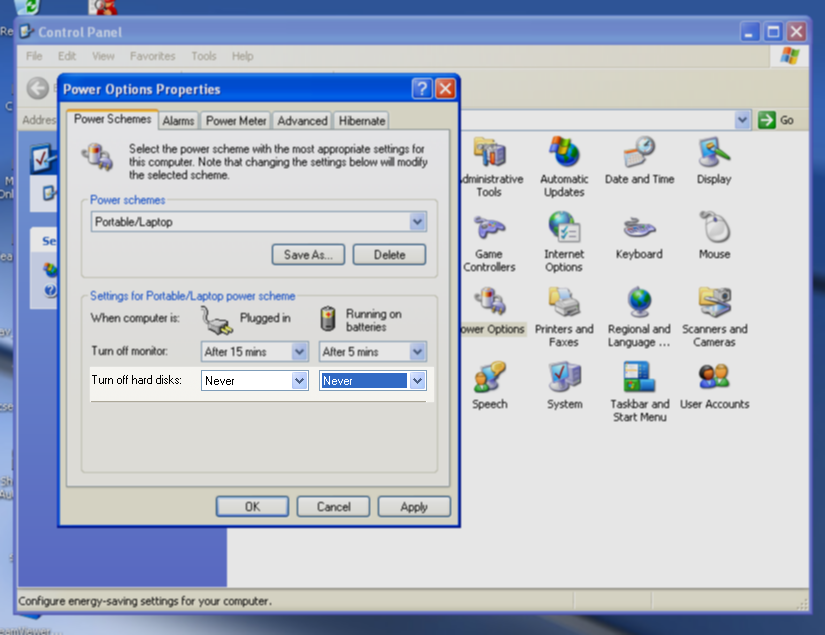Expand the Power schemes combo box
Screen dimensions: 825x635
pos(417,221)
